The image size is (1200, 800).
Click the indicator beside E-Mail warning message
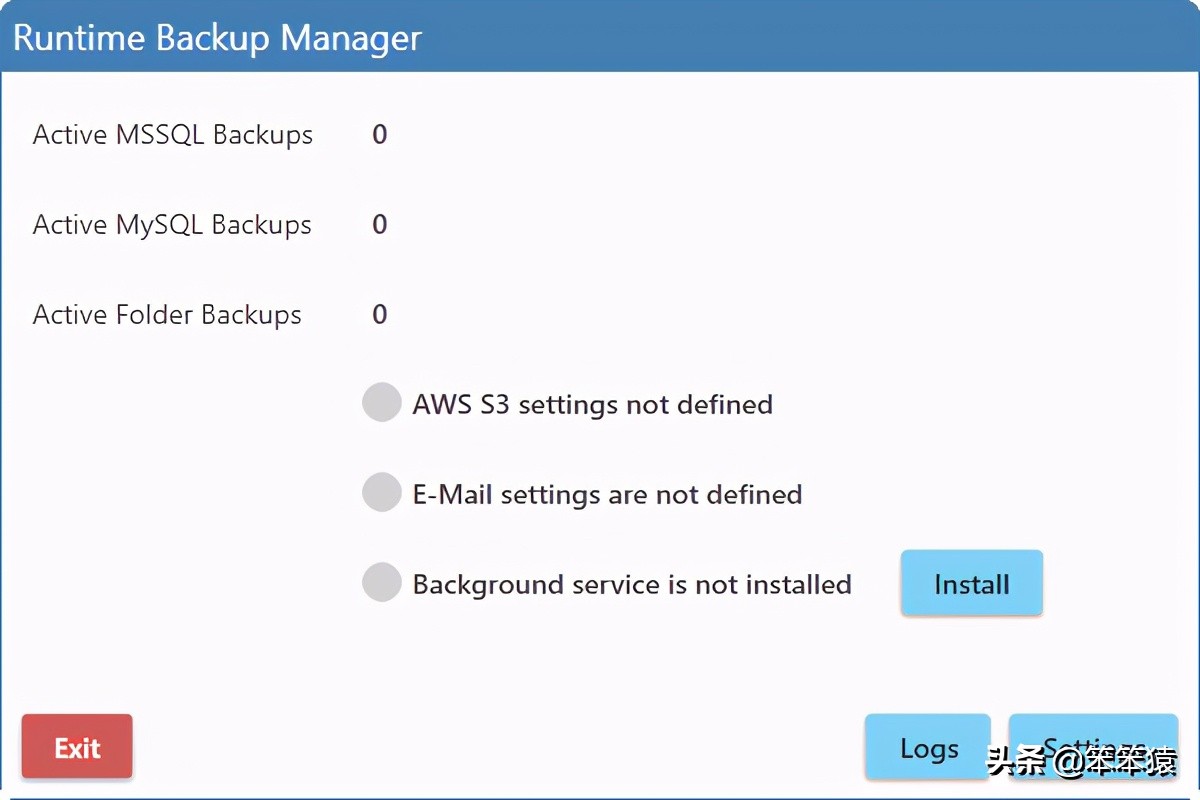pos(381,492)
